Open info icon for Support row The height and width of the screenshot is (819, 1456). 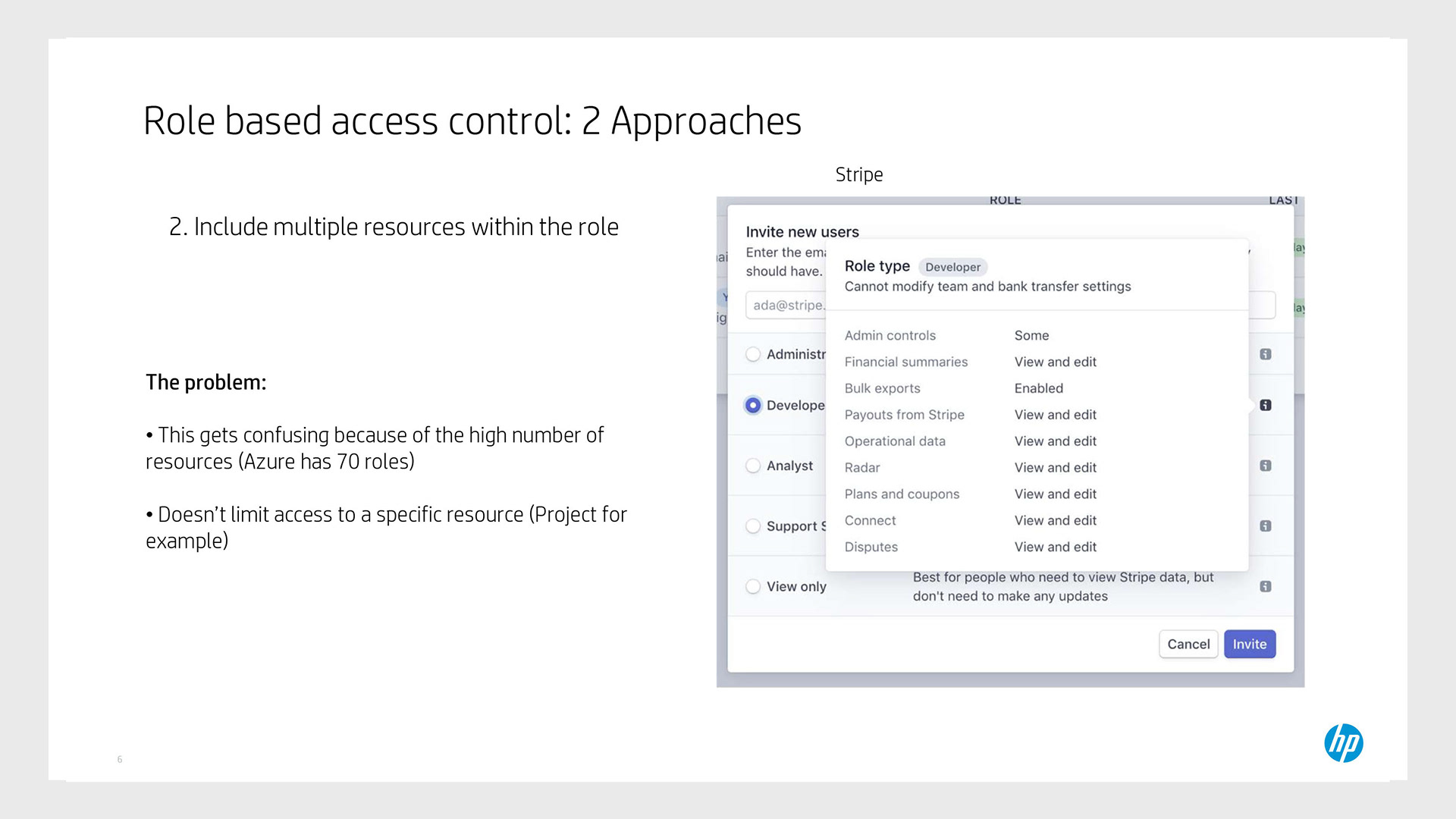point(1266,526)
